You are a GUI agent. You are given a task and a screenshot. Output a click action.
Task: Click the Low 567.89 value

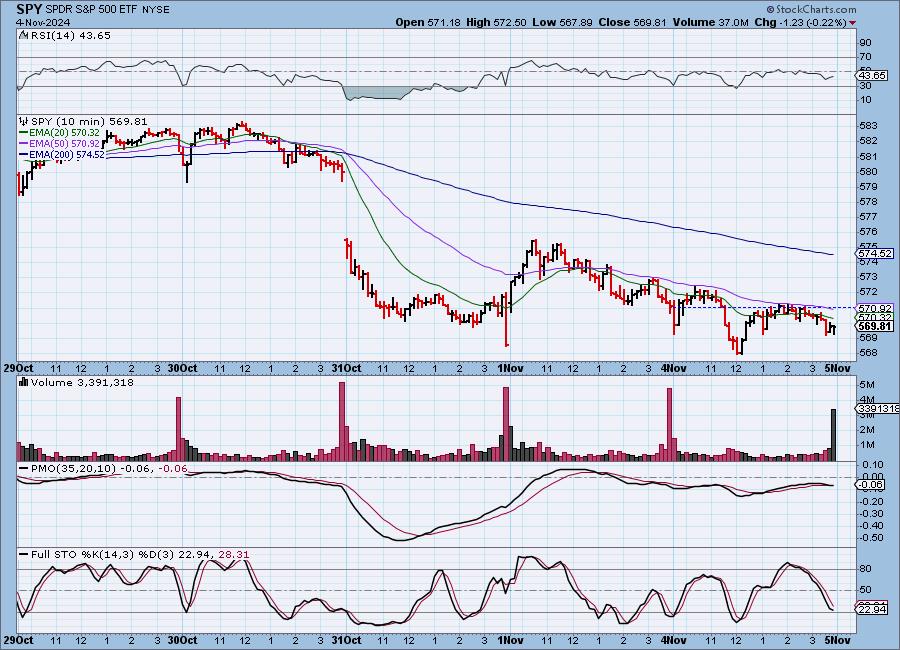coord(562,22)
